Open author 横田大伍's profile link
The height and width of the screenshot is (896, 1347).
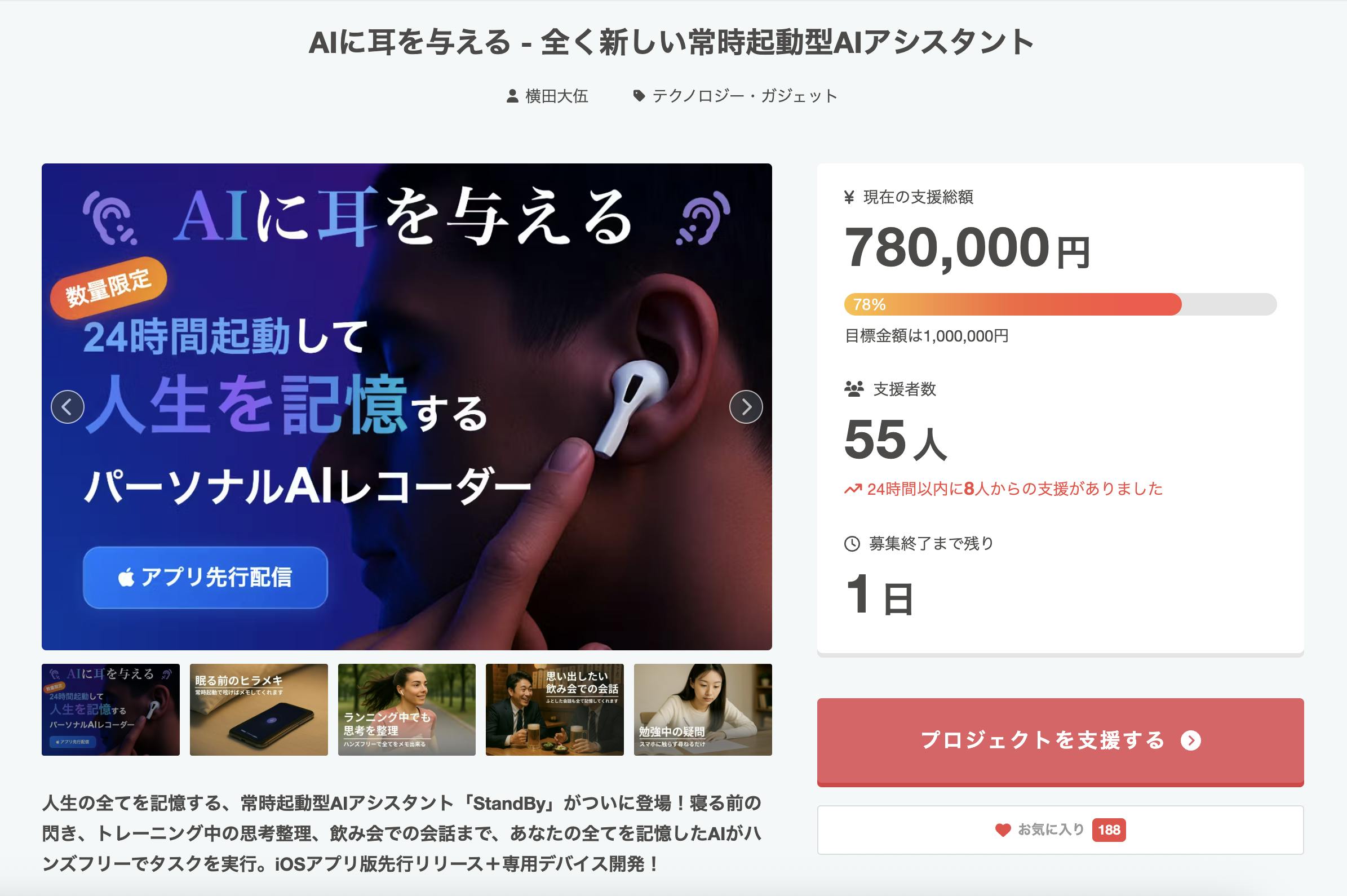click(x=557, y=96)
